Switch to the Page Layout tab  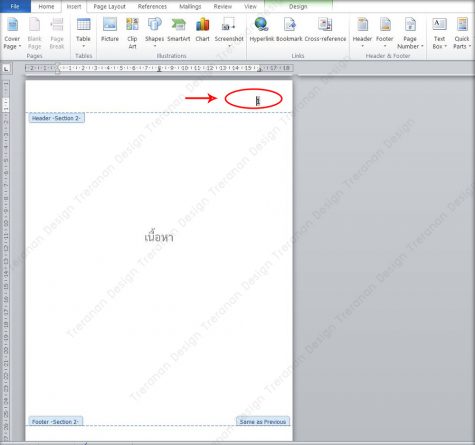tap(109, 6)
